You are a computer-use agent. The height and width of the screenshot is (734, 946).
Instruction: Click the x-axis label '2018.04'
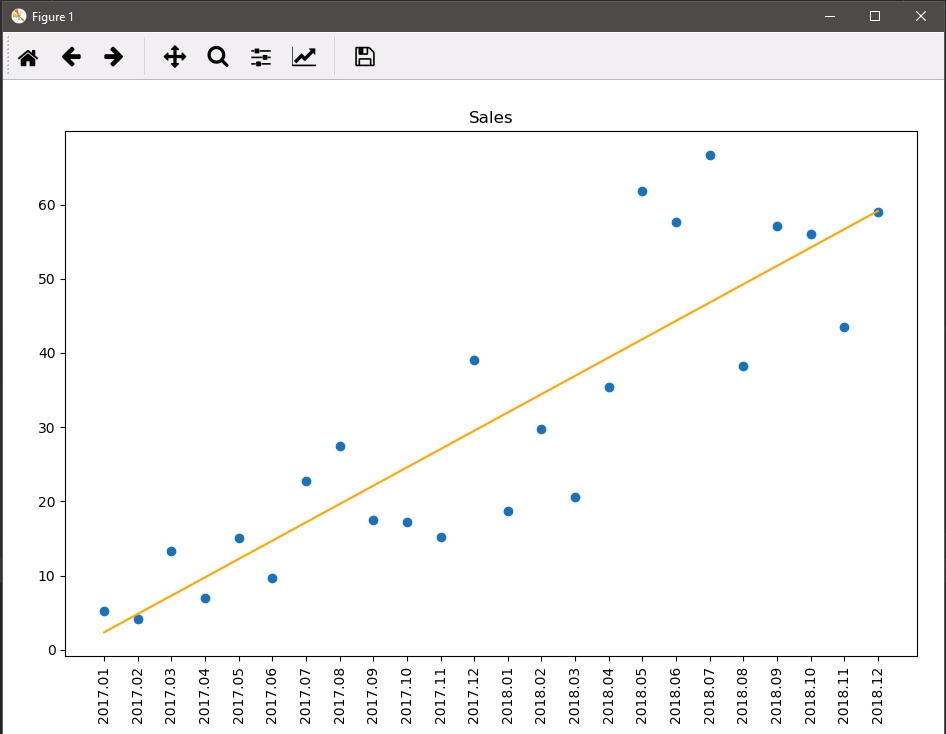[x=609, y=696]
